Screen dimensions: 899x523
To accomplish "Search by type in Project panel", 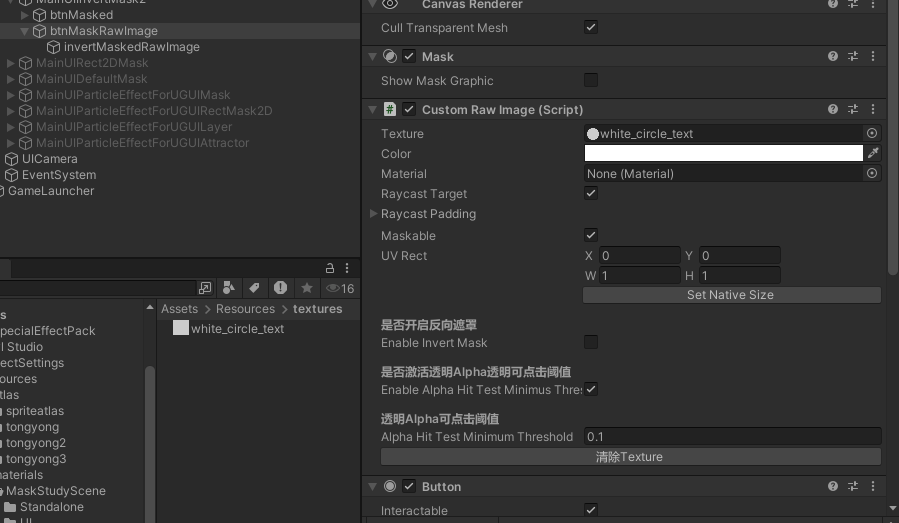I will tap(229, 288).
